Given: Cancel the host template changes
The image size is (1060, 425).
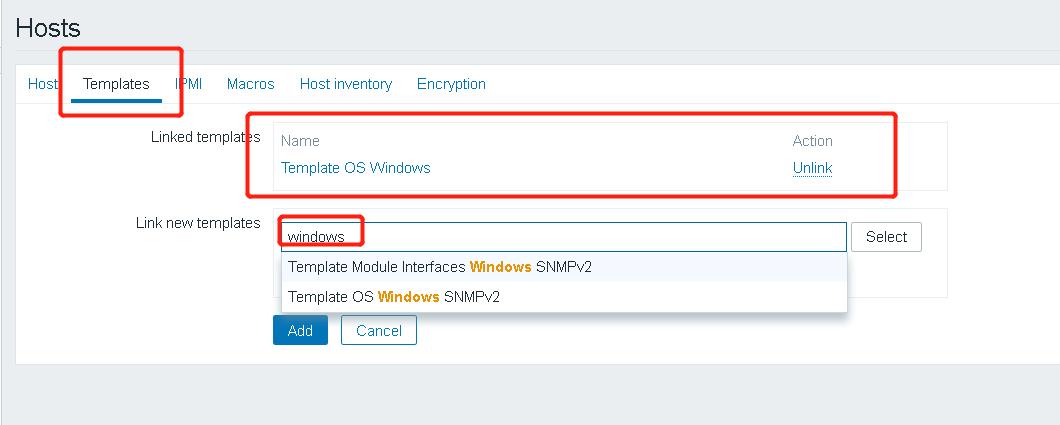Looking at the screenshot, I should click(379, 330).
